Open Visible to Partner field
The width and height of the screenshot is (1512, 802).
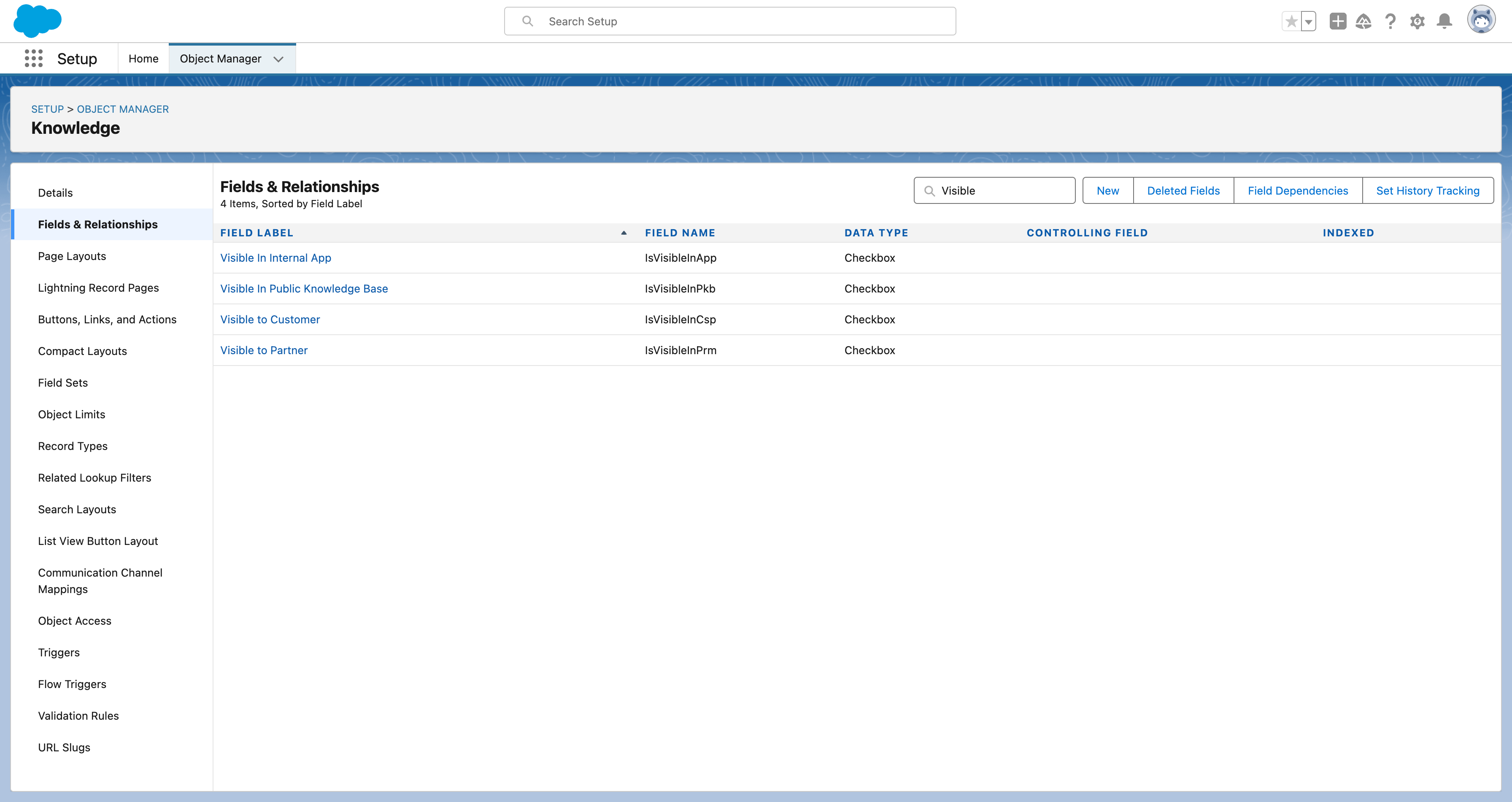click(x=264, y=350)
